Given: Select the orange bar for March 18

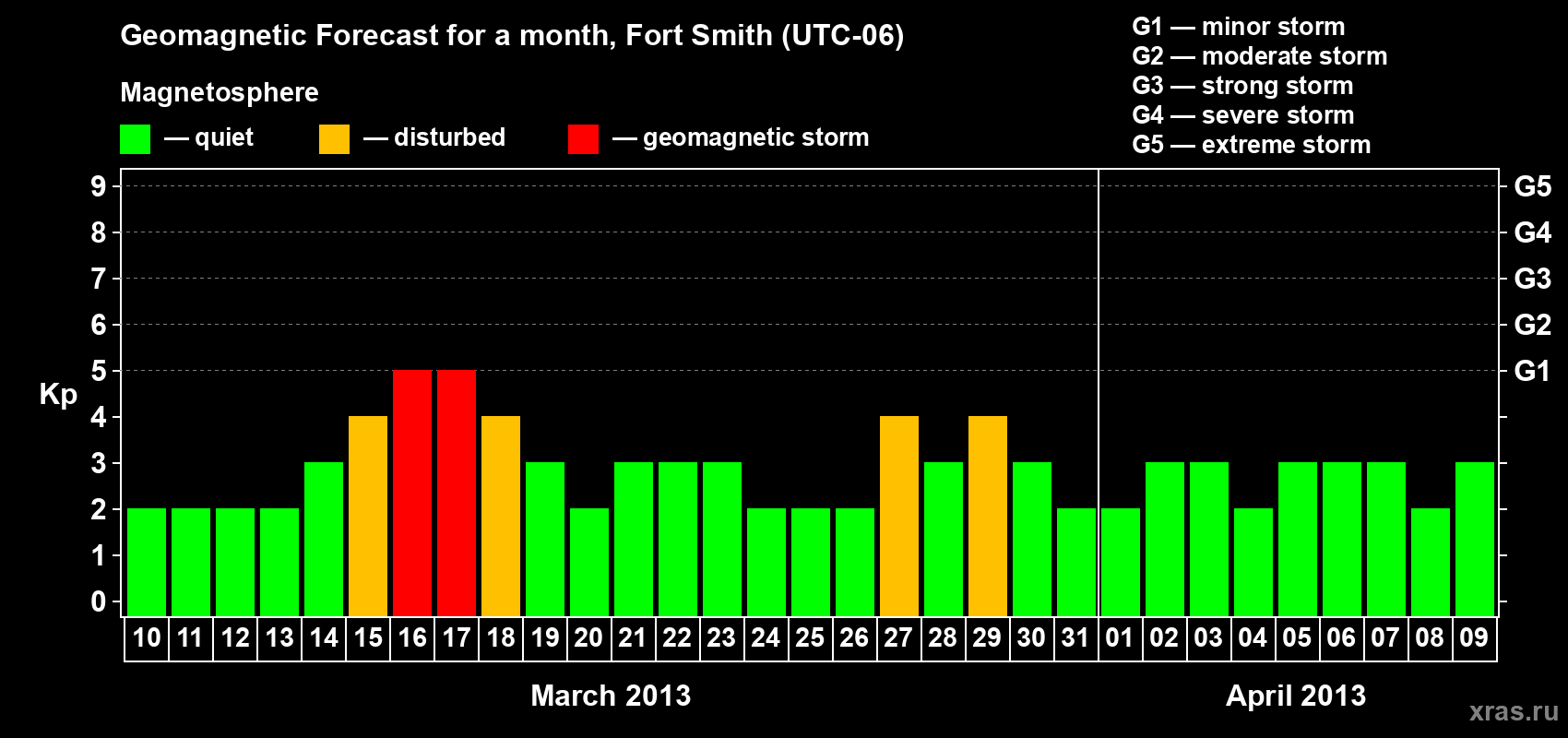Looking at the screenshot, I should click(501, 516).
